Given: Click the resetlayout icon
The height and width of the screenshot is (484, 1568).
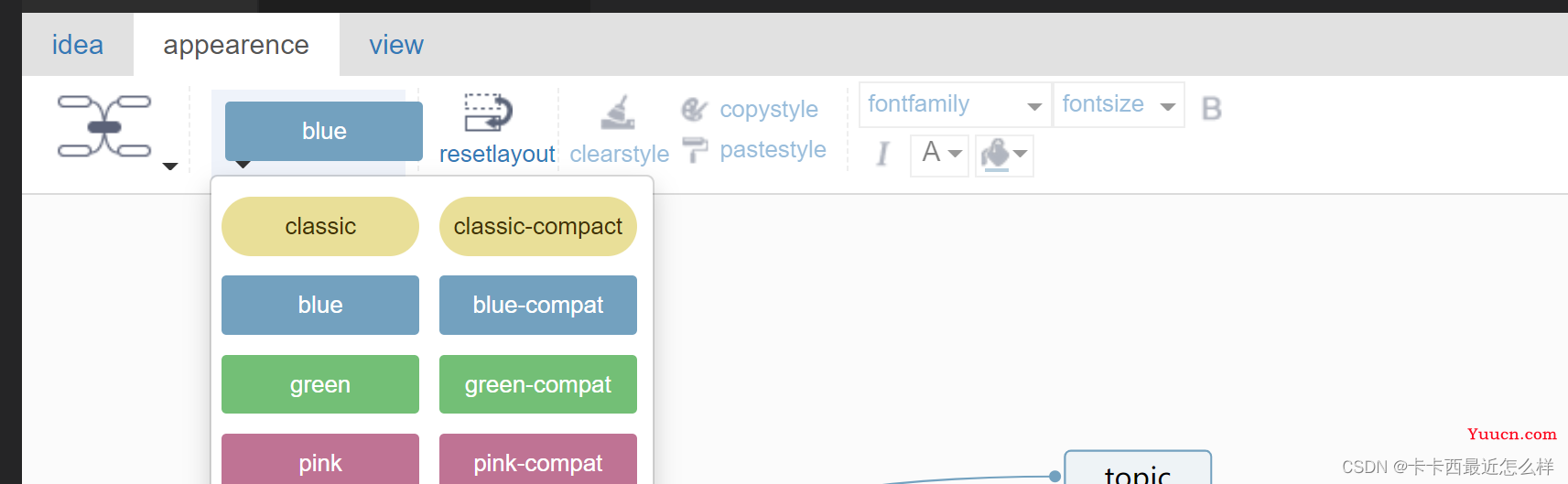Looking at the screenshot, I should 488,113.
